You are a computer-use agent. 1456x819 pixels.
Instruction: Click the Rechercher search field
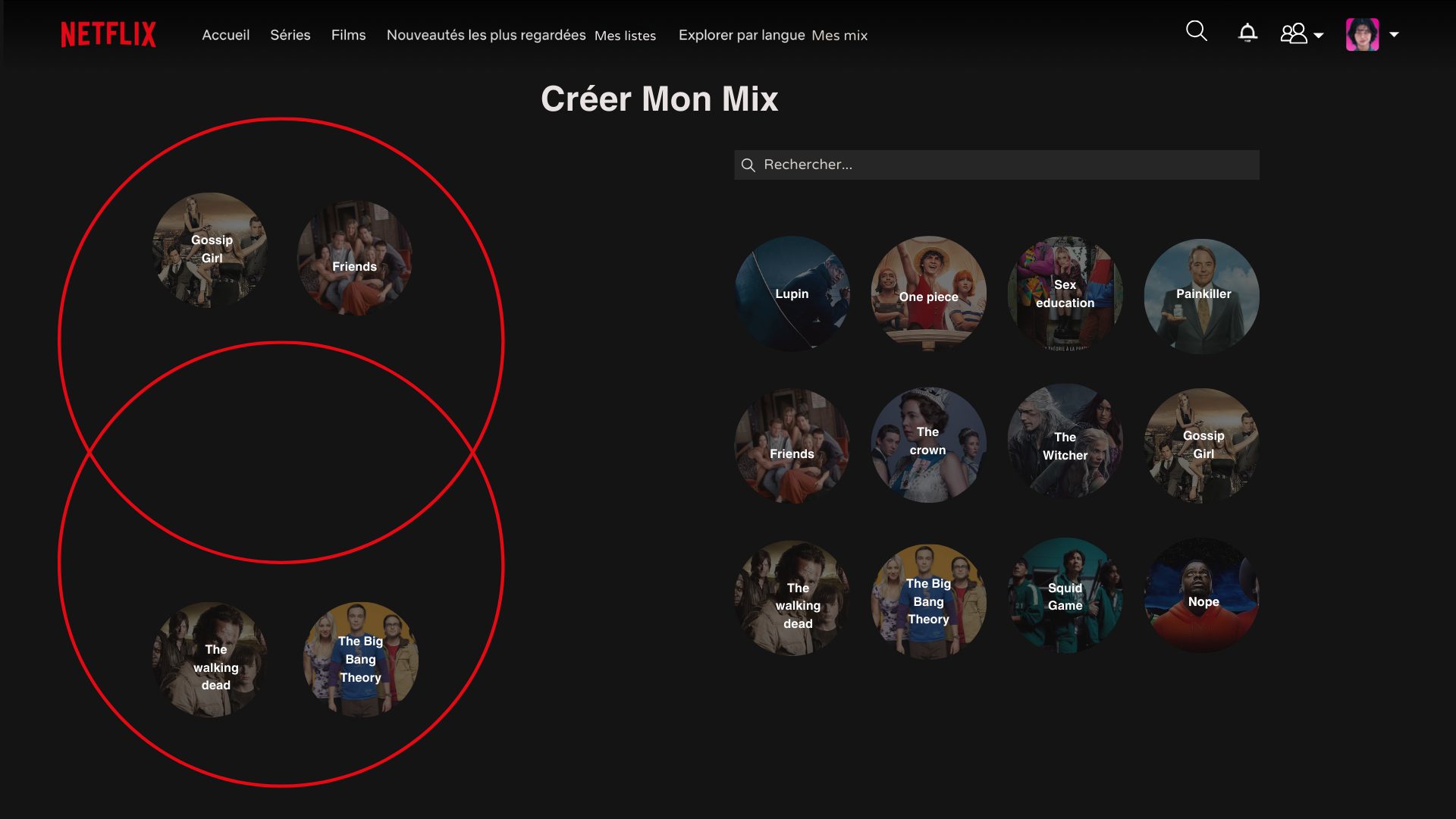[996, 165]
